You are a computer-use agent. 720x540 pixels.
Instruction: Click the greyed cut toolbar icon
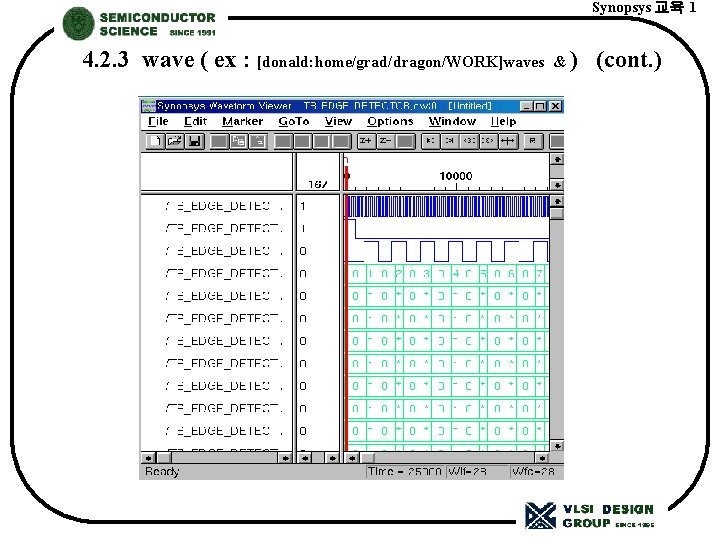[x=219, y=141]
